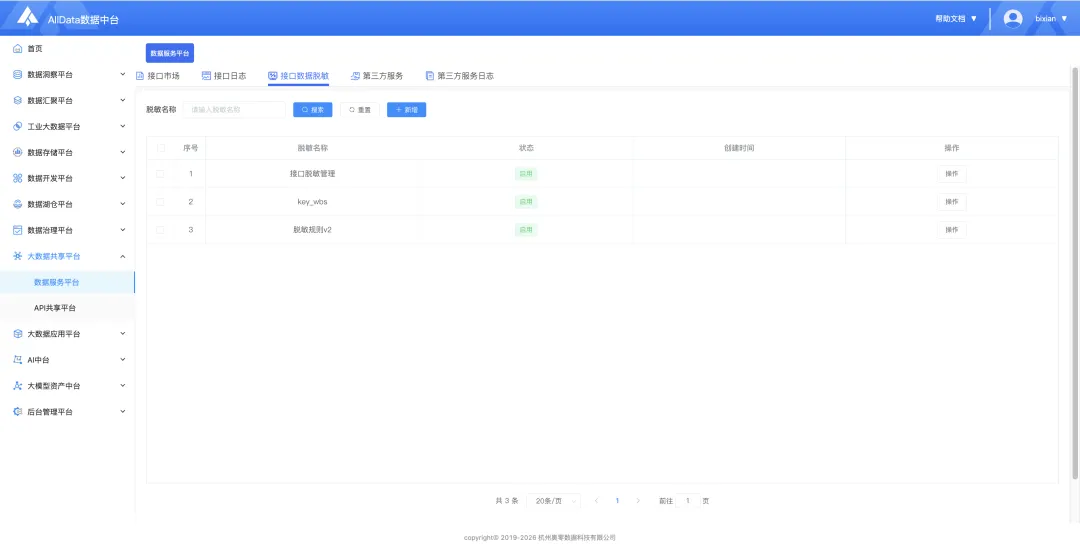Focus the 脱敏名称 search input
The image size is (1080, 549).
point(234,110)
